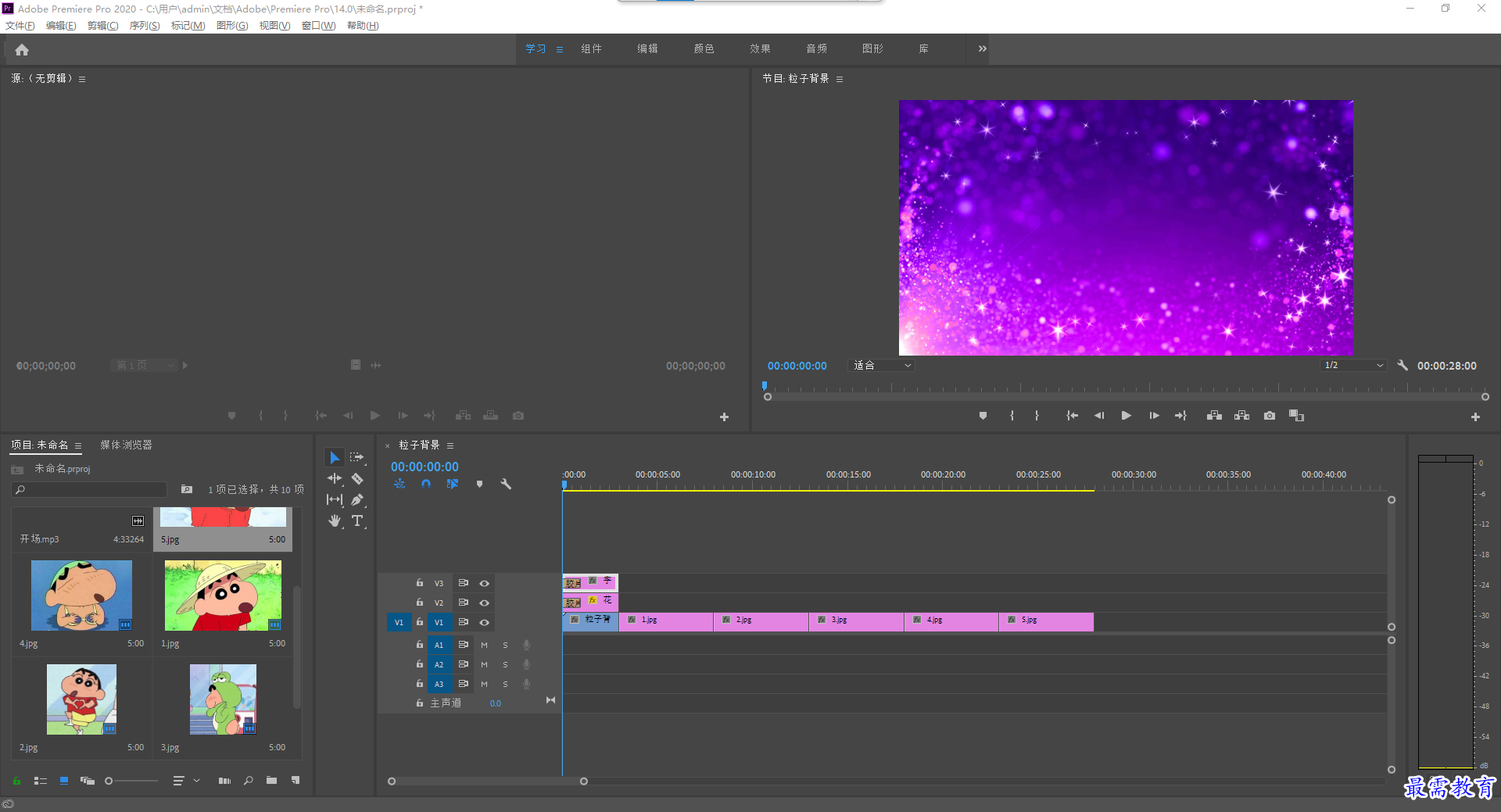Click New Item icon in project panel
The width and height of the screenshot is (1501, 812).
296,781
